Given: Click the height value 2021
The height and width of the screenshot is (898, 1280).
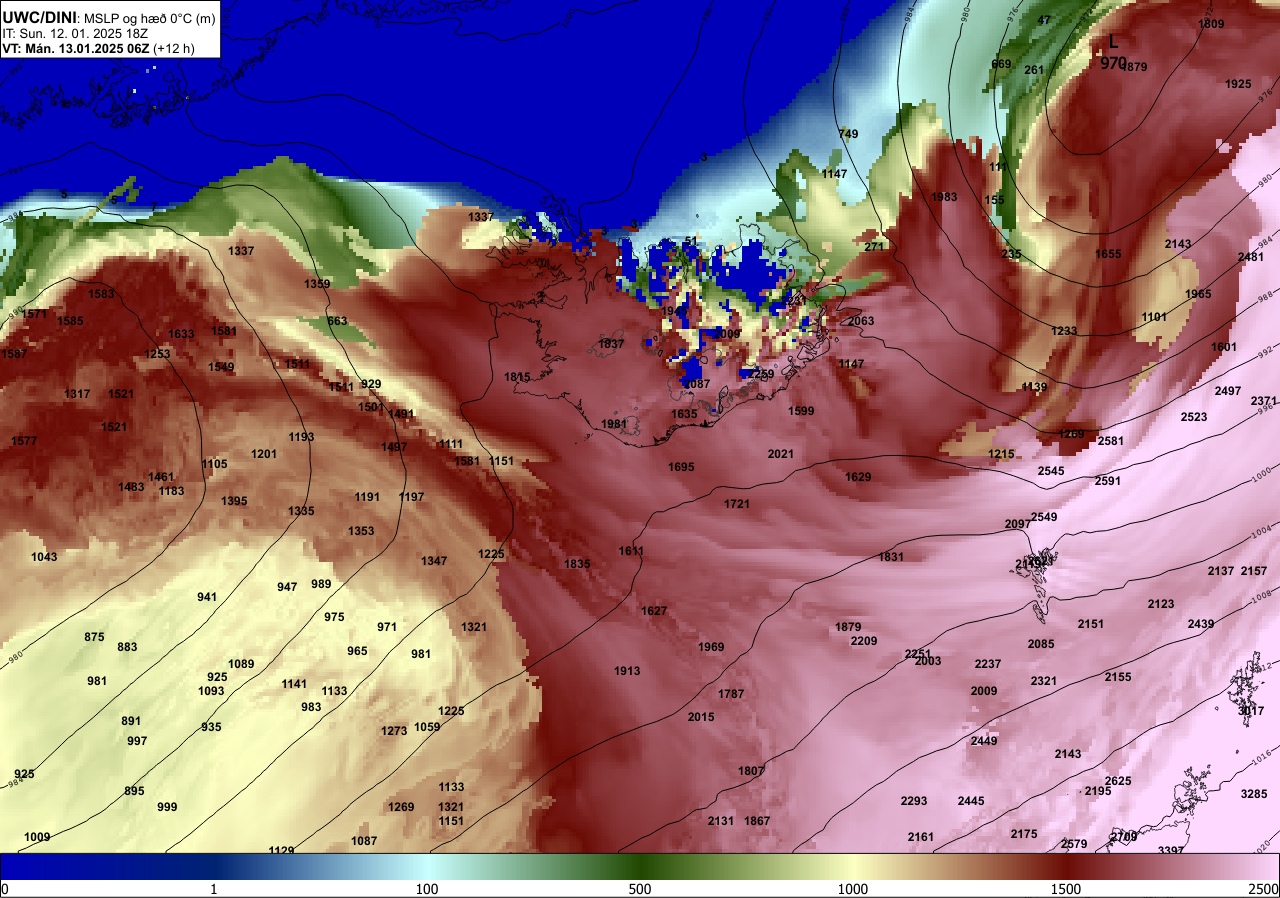Looking at the screenshot, I should pyautogui.click(x=781, y=454).
